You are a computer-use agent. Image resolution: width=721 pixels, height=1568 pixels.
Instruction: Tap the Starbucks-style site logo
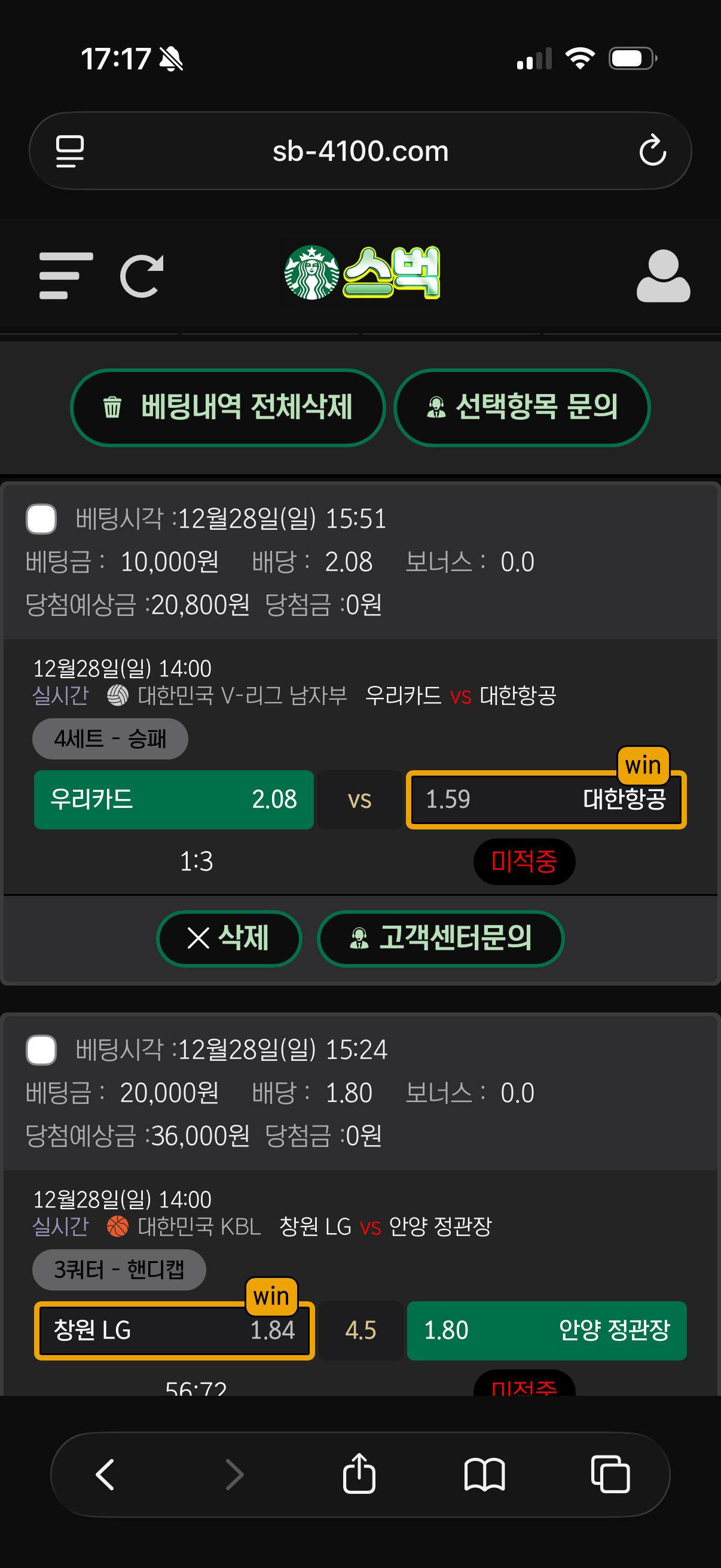[x=362, y=273]
